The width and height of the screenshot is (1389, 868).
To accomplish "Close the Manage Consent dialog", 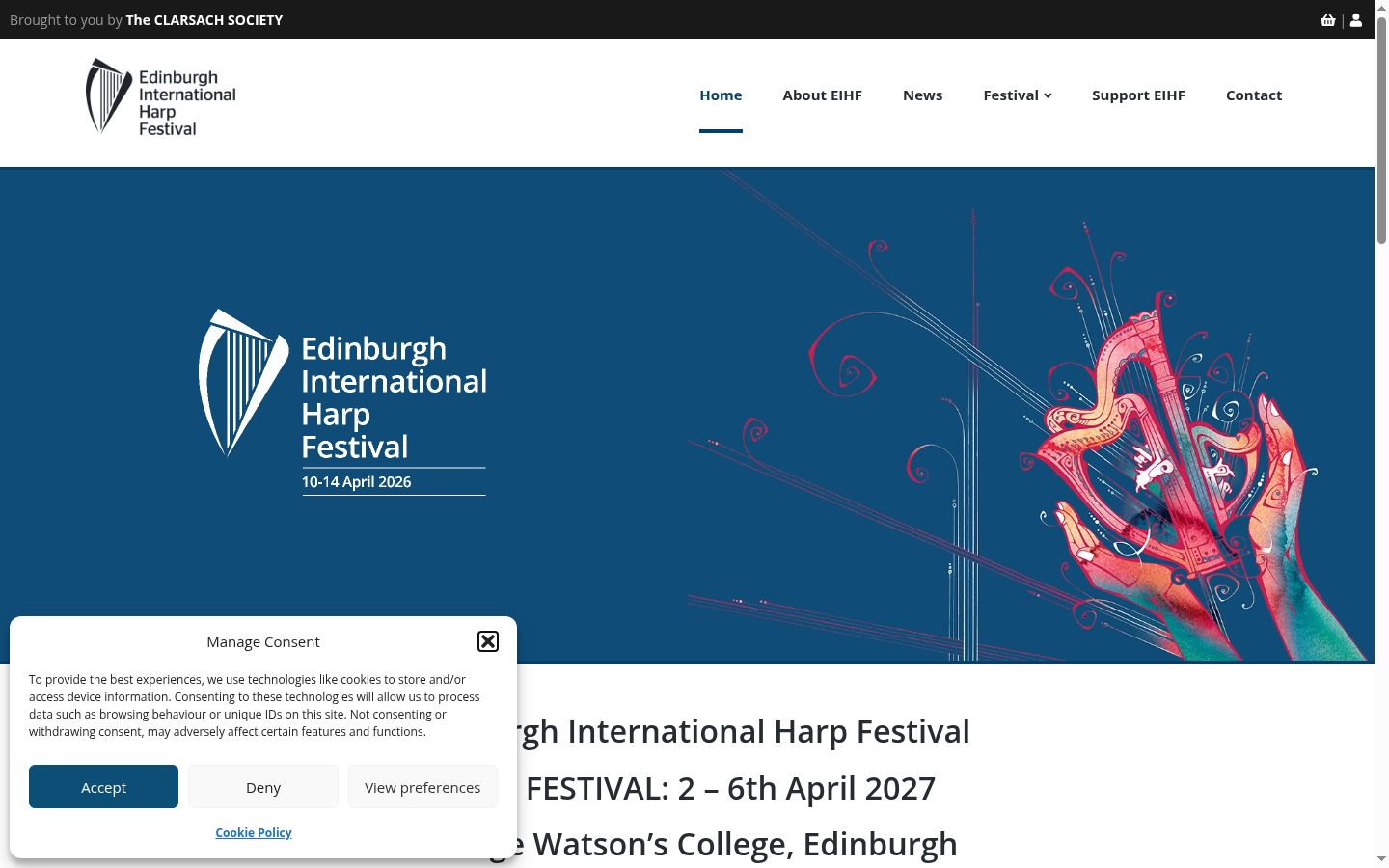I will pos(488,641).
